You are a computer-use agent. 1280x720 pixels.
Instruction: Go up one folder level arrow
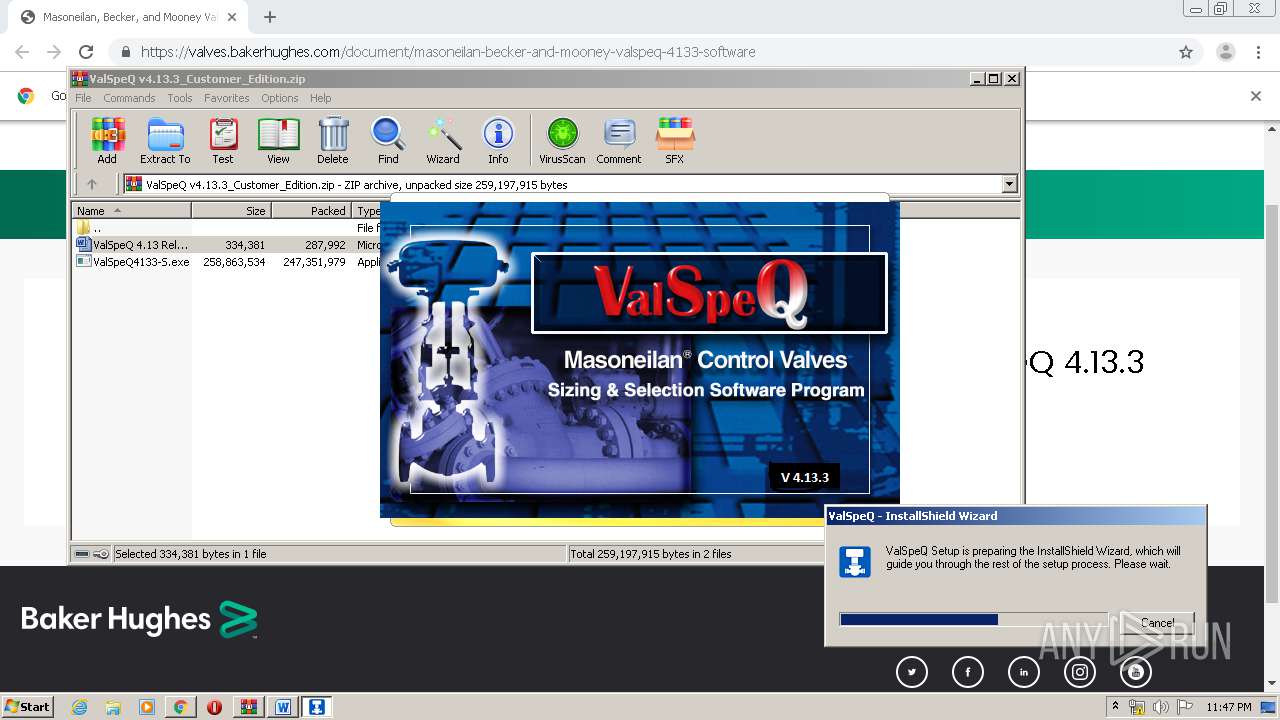point(92,184)
